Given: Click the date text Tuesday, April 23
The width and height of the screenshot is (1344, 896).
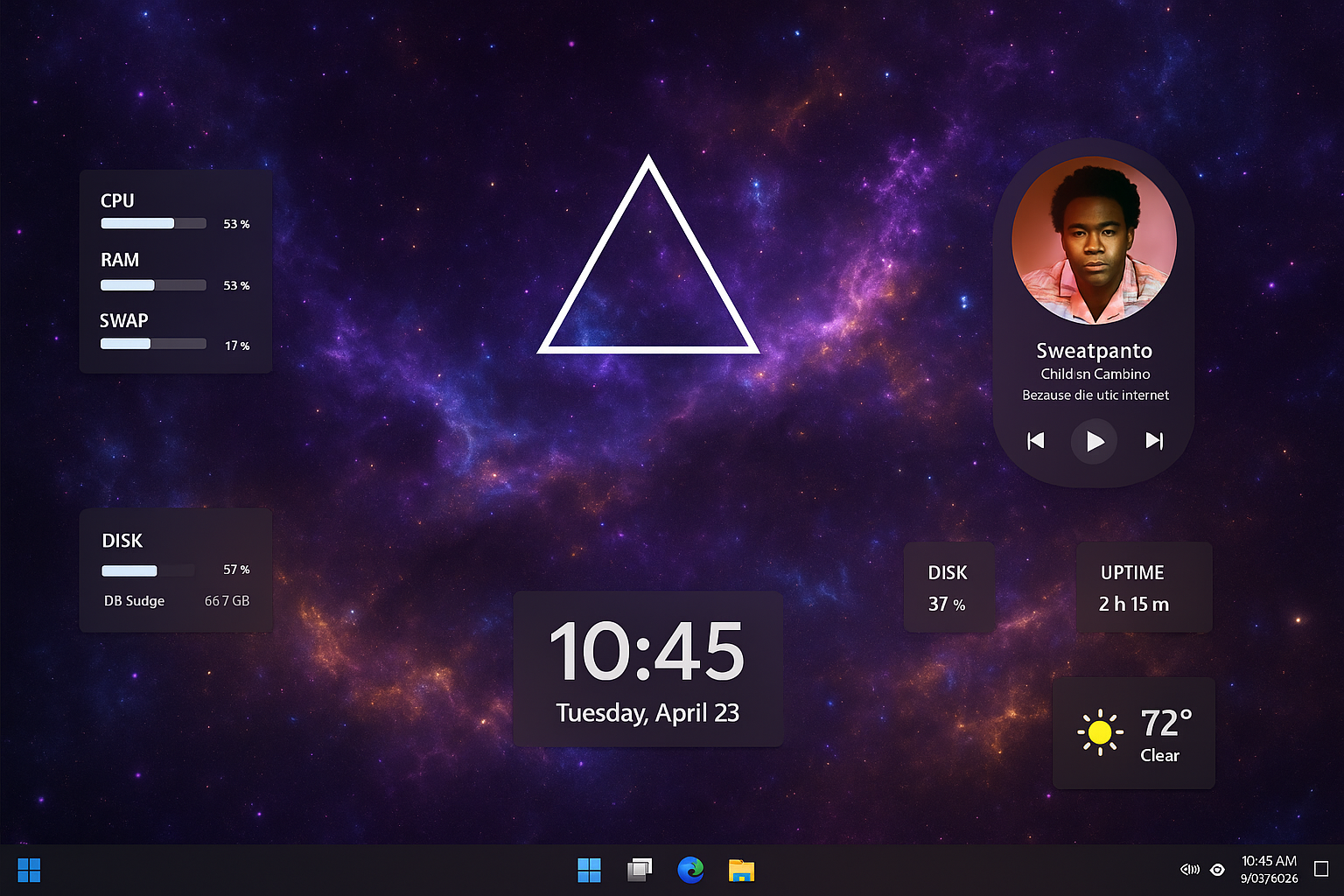Looking at the screenshot, I should pyautogui.click(x=647, y=713).
